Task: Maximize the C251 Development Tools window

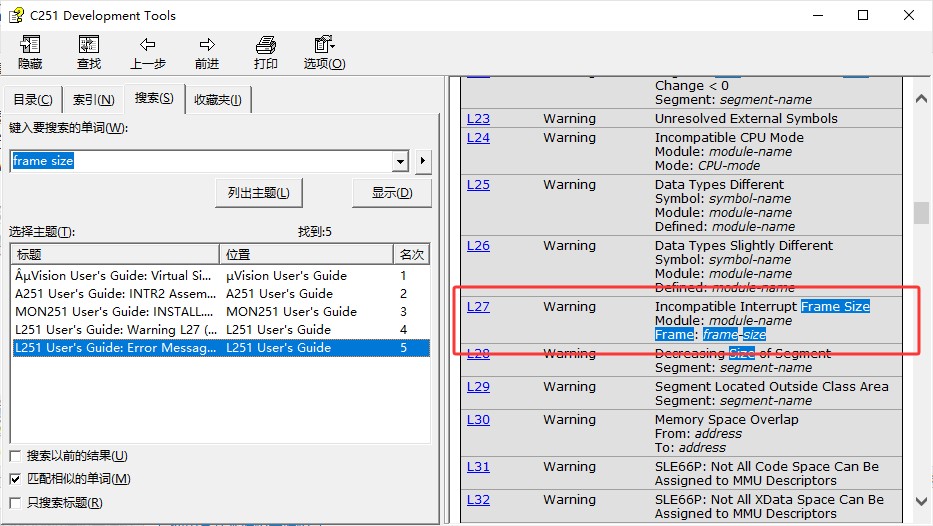Action: 863,15
